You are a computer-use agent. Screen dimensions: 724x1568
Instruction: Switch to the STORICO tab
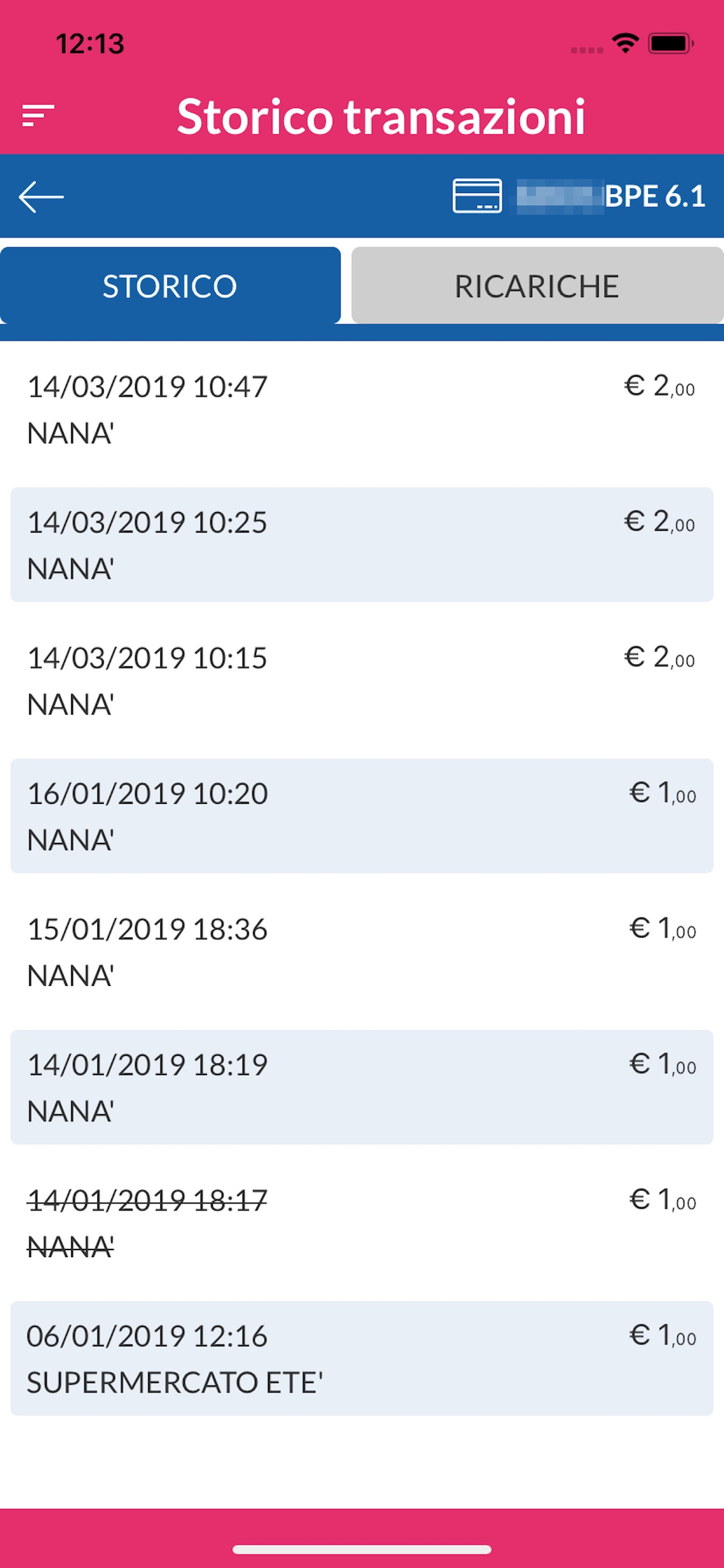click(x=170, y=285)
